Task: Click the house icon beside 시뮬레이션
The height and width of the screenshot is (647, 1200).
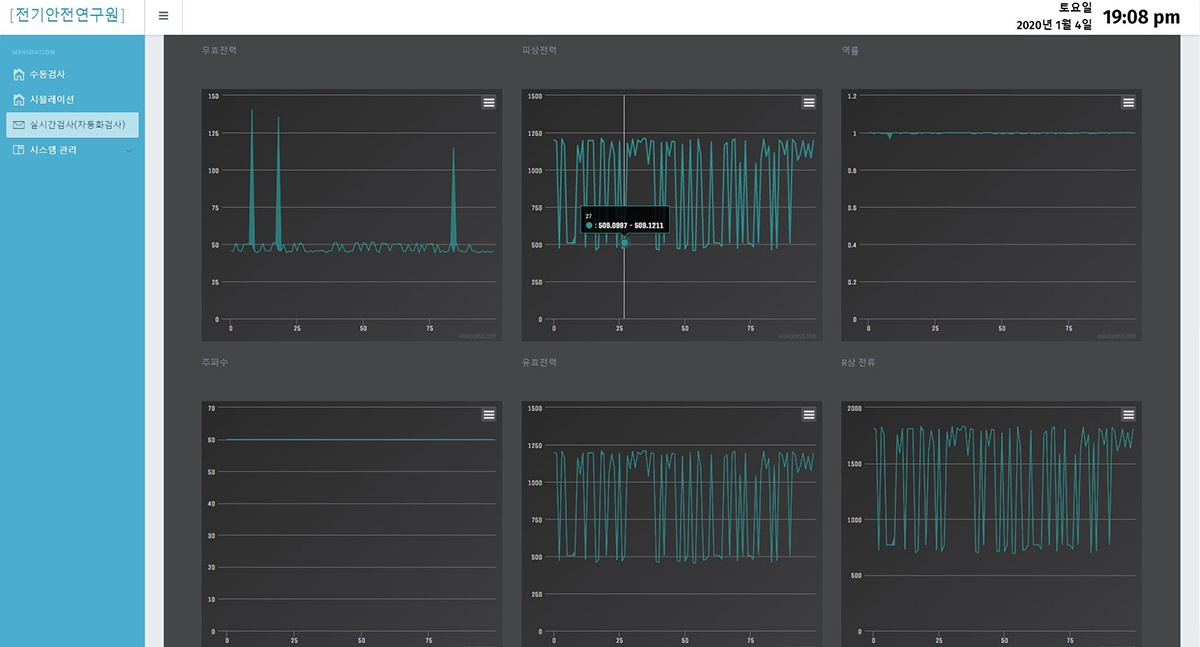Action: [18, 100]
